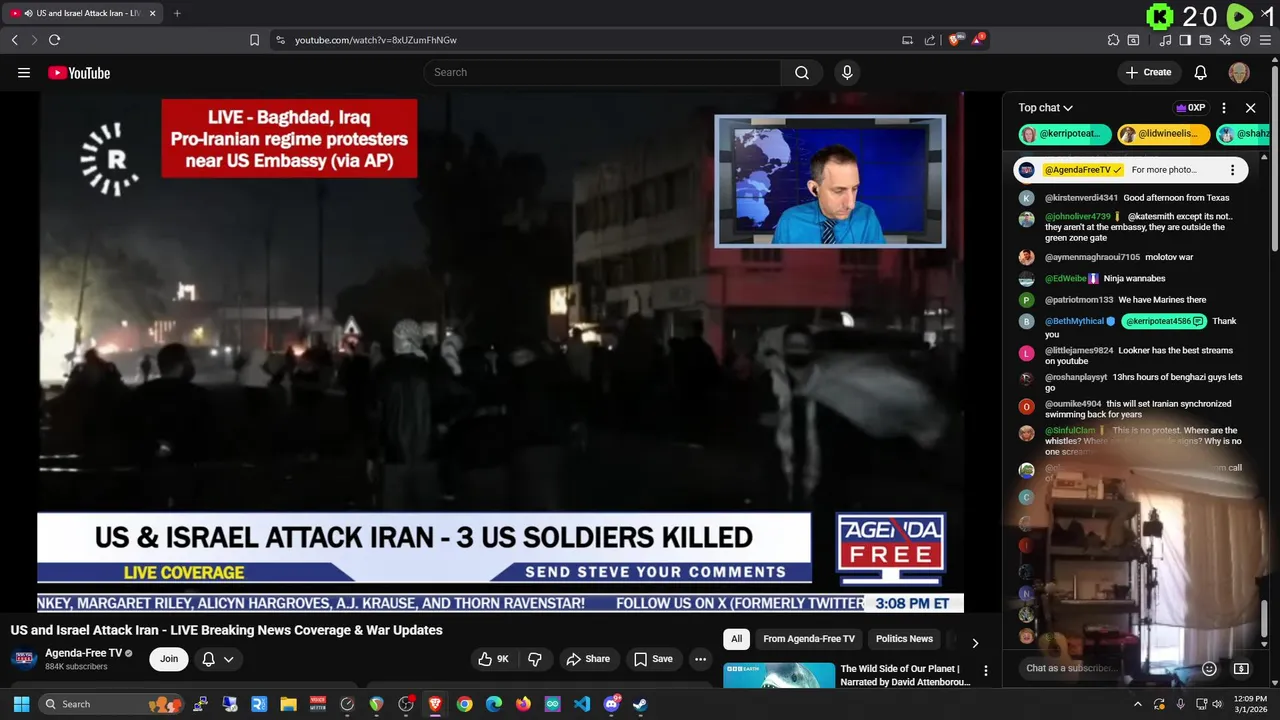Dislike the video
This screenshot has width=1280, height=720.
[535, 659]
